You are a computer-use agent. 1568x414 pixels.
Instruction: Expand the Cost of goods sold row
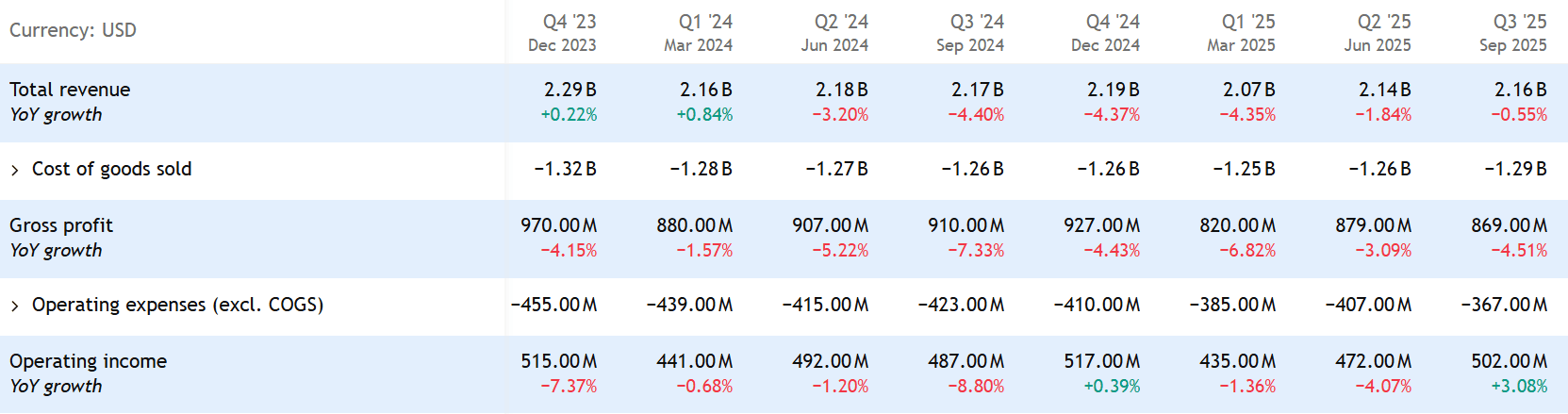click(15, 170)
